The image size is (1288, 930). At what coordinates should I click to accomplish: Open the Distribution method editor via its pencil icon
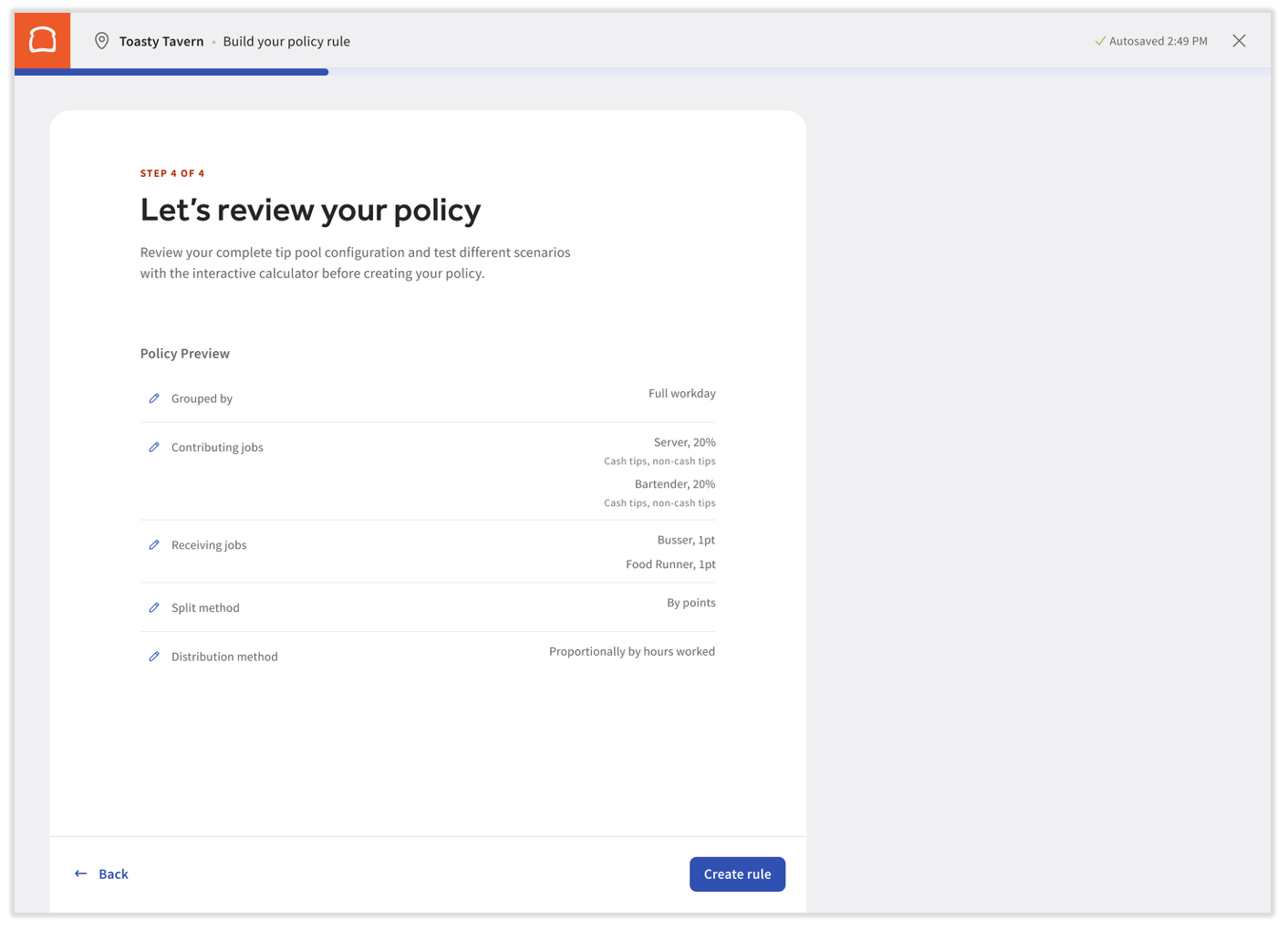coord(154,656)
